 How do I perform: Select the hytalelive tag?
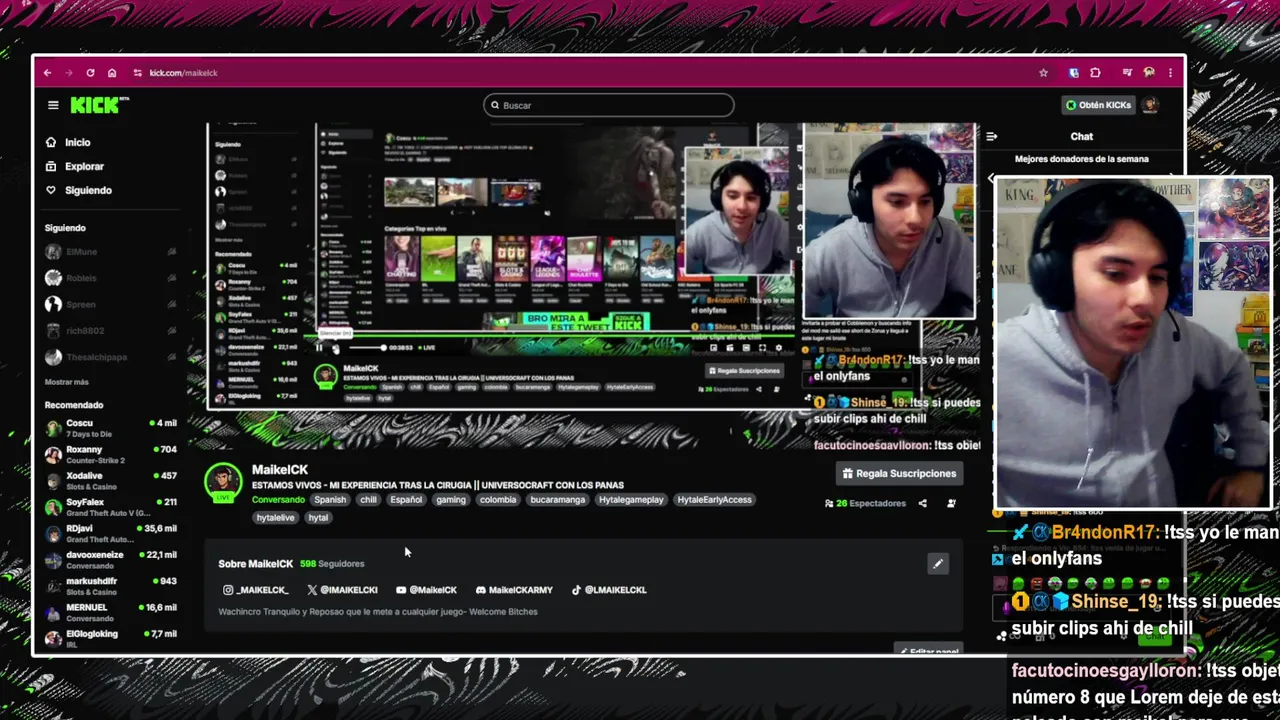pos(276,518)
